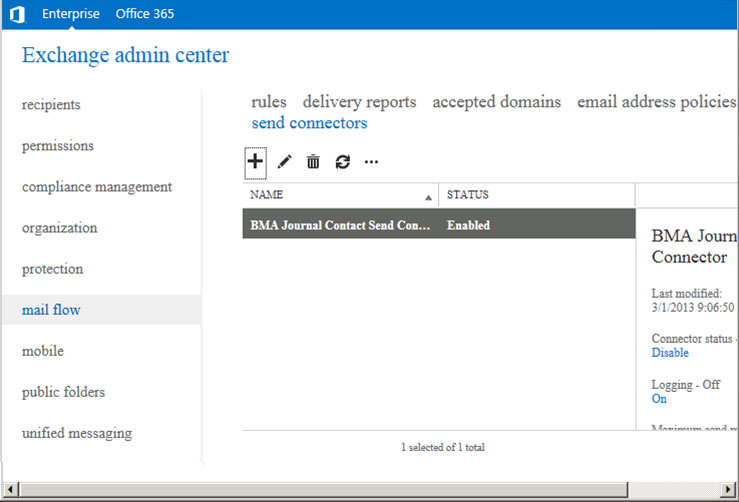Click '1 selected of 1 total' text
This screenshot has height=502, width=739.
coord(443,447)
